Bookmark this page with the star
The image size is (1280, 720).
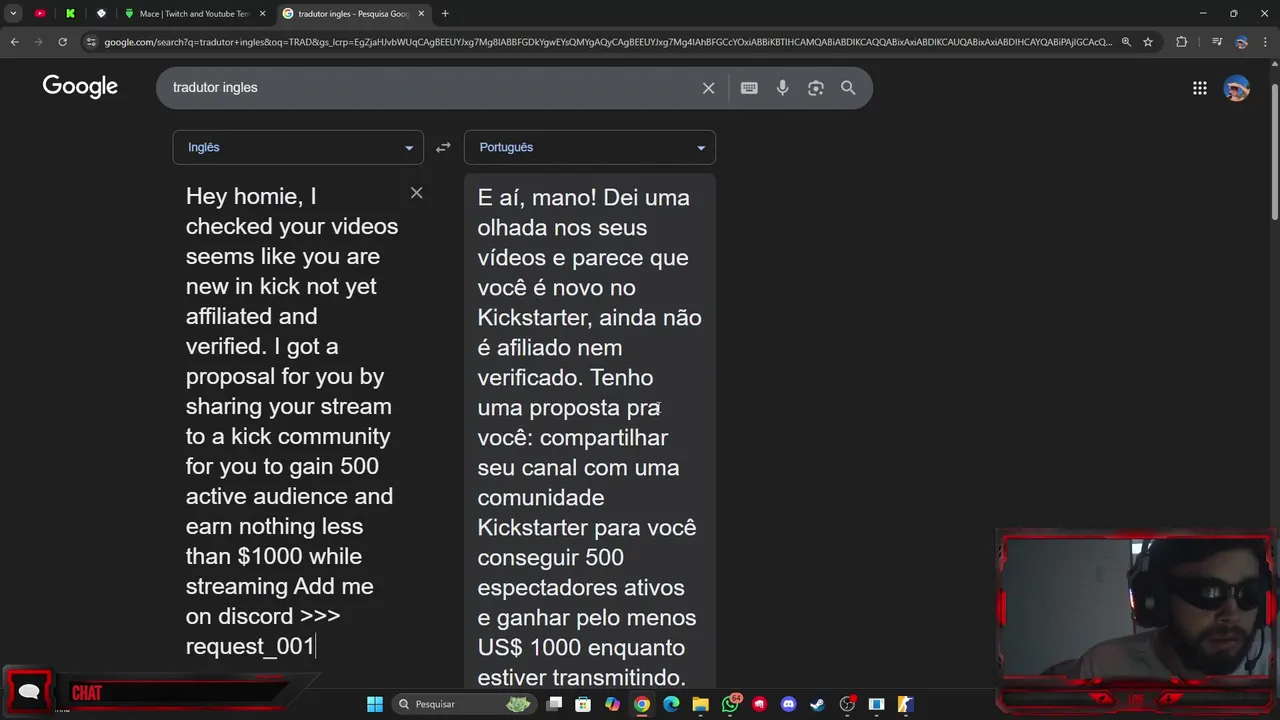point(1148,42)
